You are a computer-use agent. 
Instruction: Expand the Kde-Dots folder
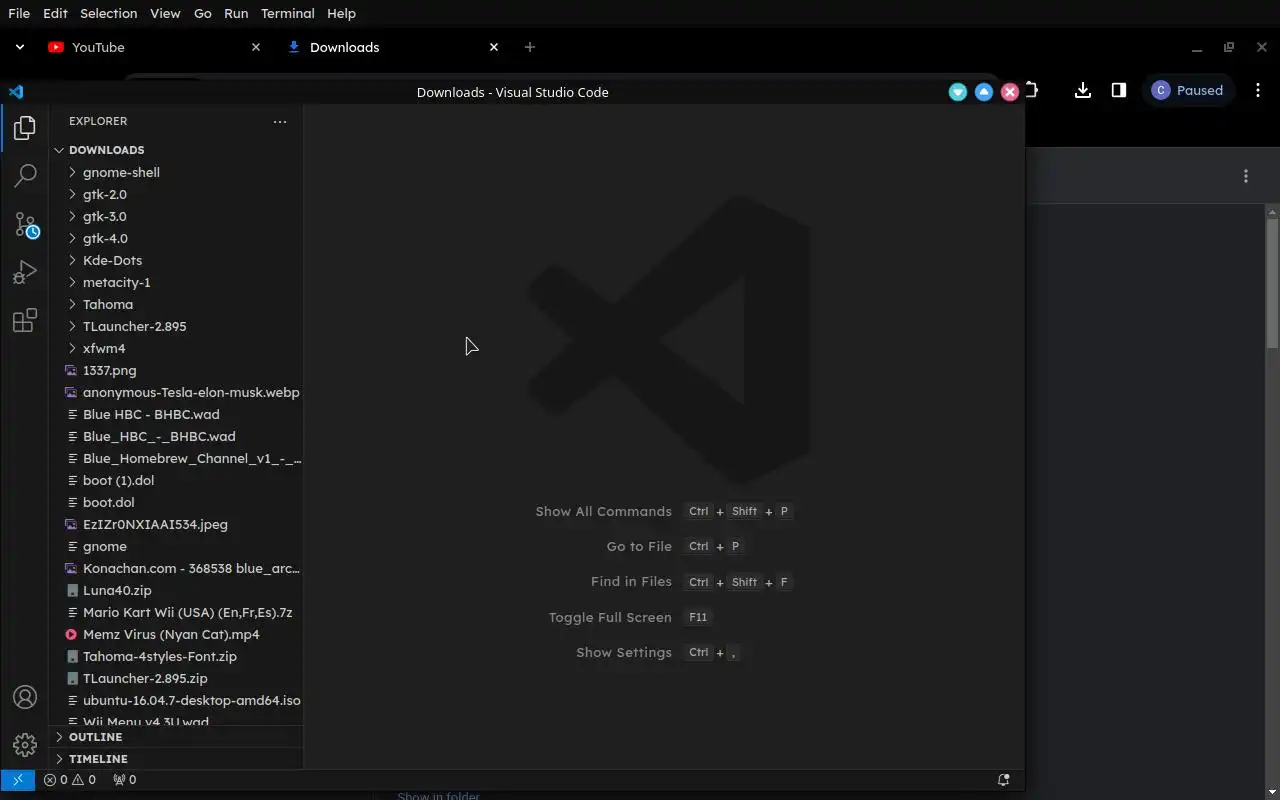point(176,260)
